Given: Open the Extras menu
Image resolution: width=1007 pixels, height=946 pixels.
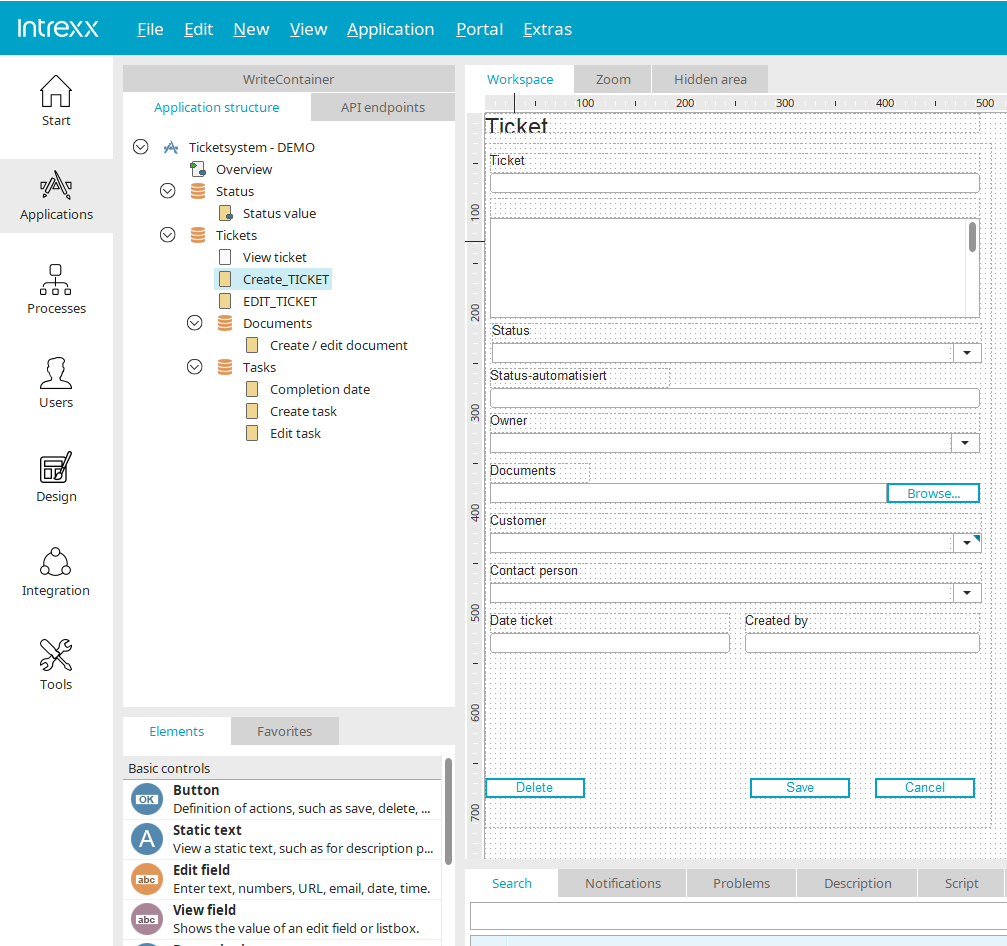Looking at the screenshot, I should (x=547, y=30).
